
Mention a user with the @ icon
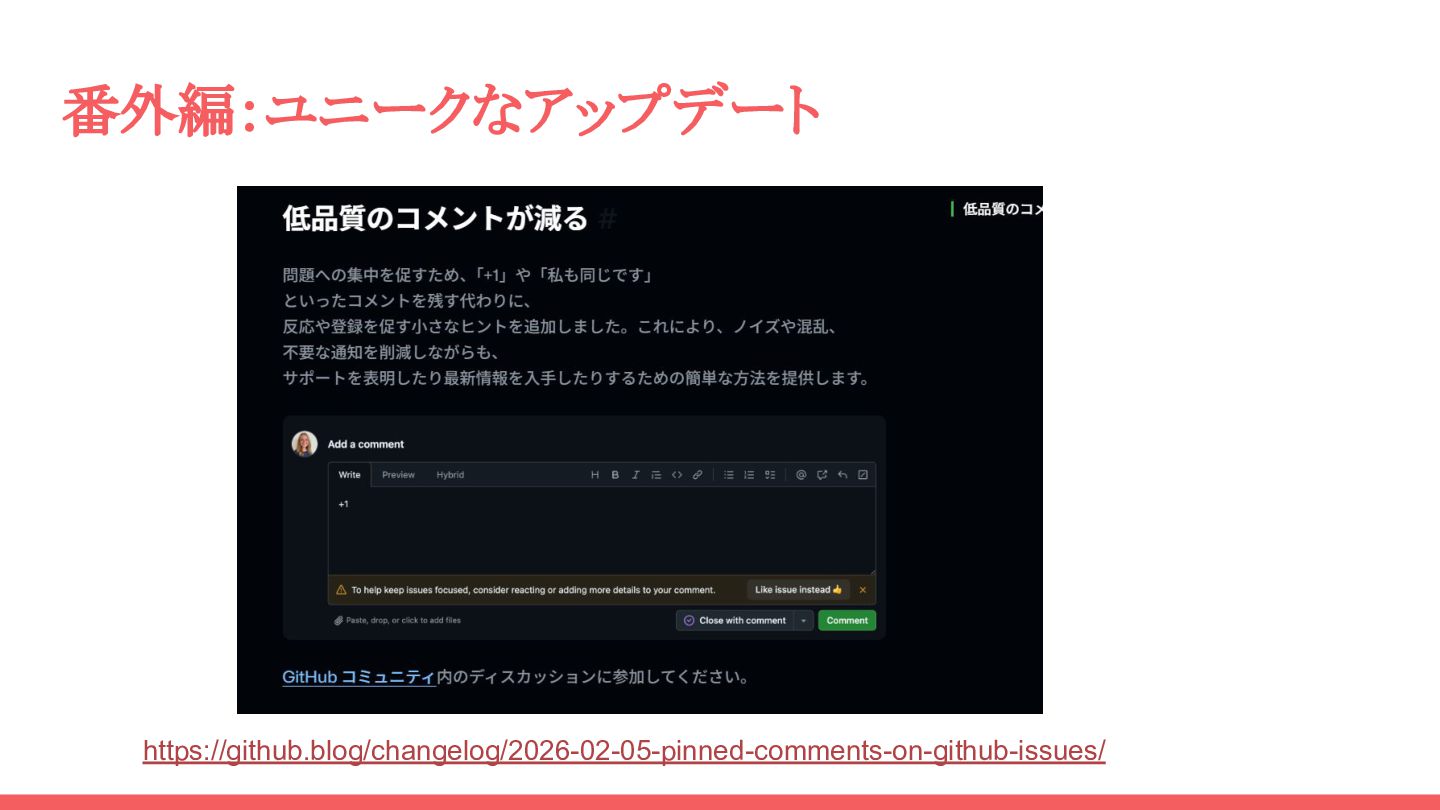(x=801, y=475)
